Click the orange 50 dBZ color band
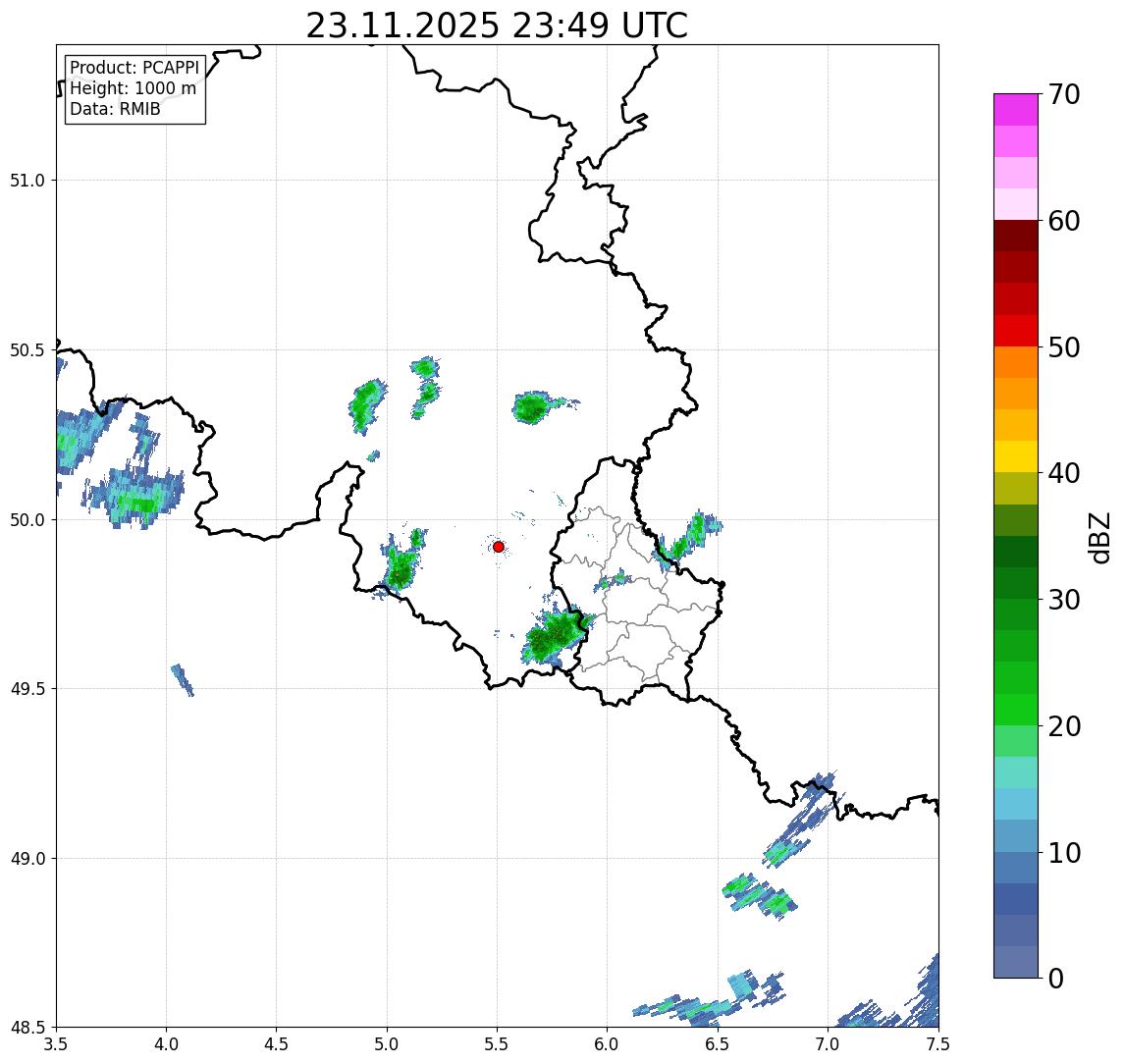This screenshot has width=1124, height=1064. coord(1016,362)
